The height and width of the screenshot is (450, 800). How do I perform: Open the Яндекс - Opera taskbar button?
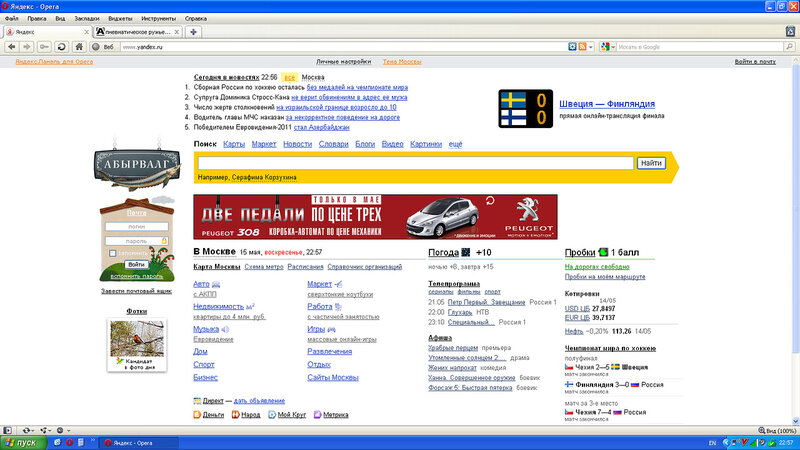click(x=138, y=442)
